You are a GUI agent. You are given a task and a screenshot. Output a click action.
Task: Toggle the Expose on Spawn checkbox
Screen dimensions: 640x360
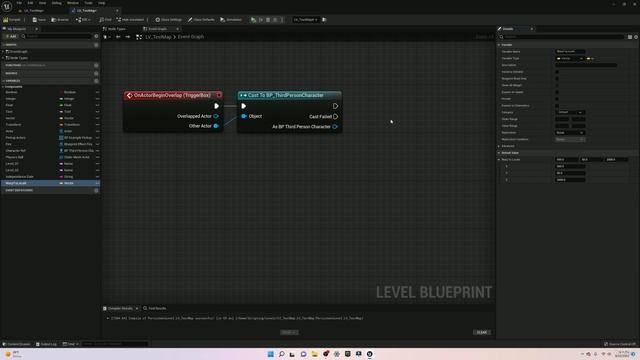(x=557, y=92)
